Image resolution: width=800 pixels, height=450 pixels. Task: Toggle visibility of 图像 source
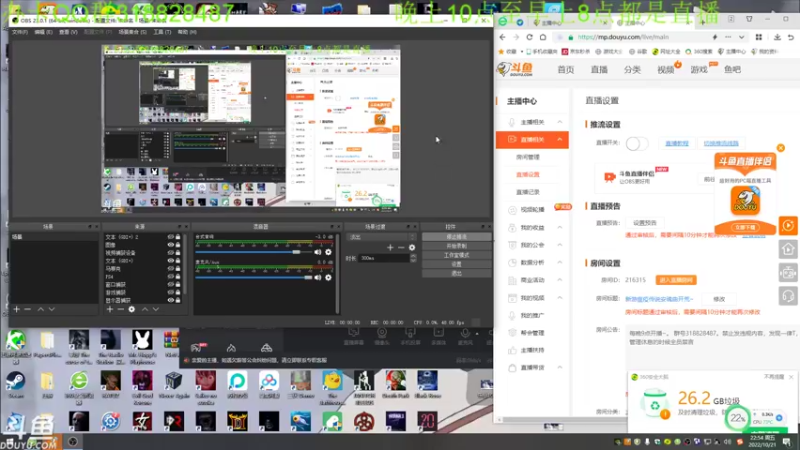click(171, 245)
